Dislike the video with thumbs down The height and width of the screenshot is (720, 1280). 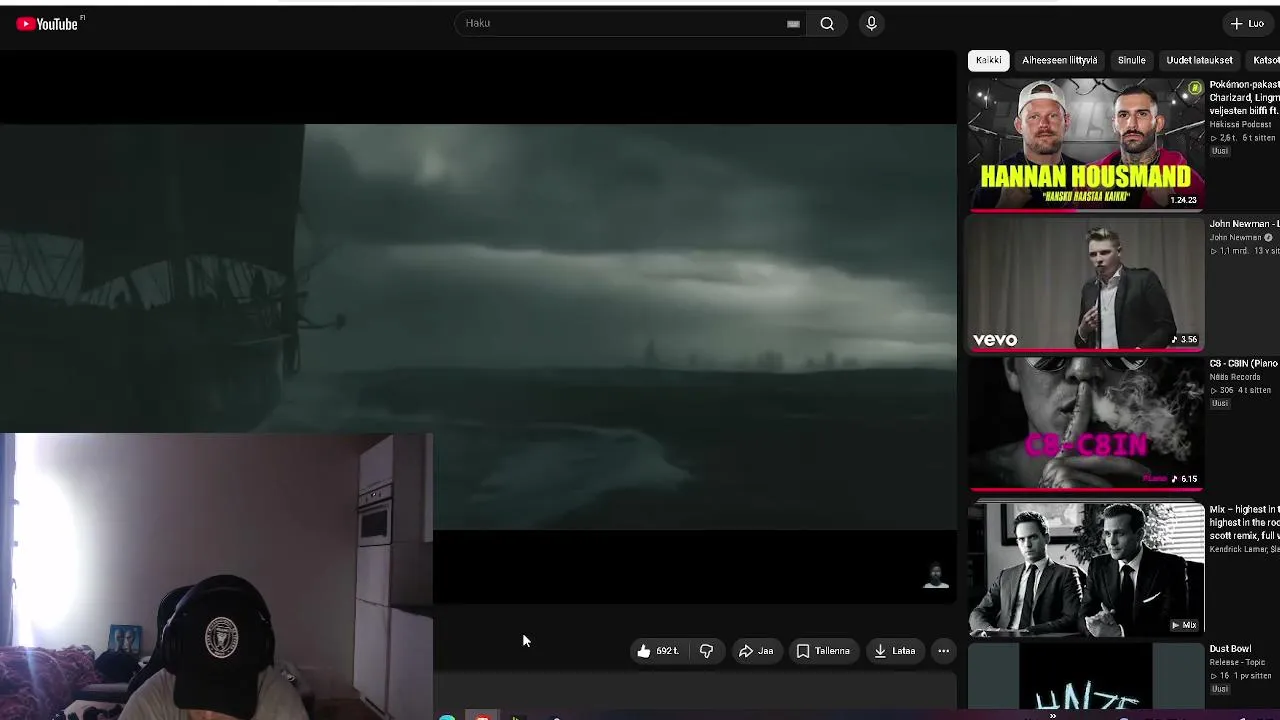(706, 651)
